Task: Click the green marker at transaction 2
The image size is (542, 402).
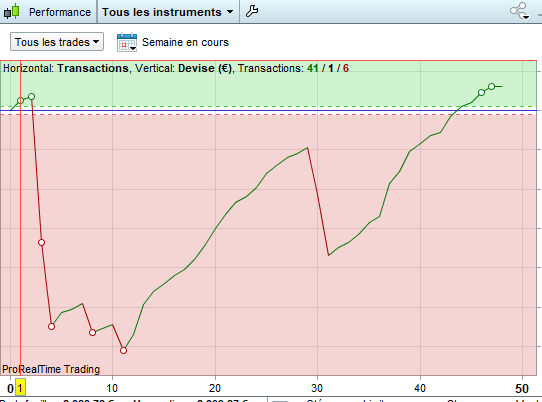Action: pos(31,96)
